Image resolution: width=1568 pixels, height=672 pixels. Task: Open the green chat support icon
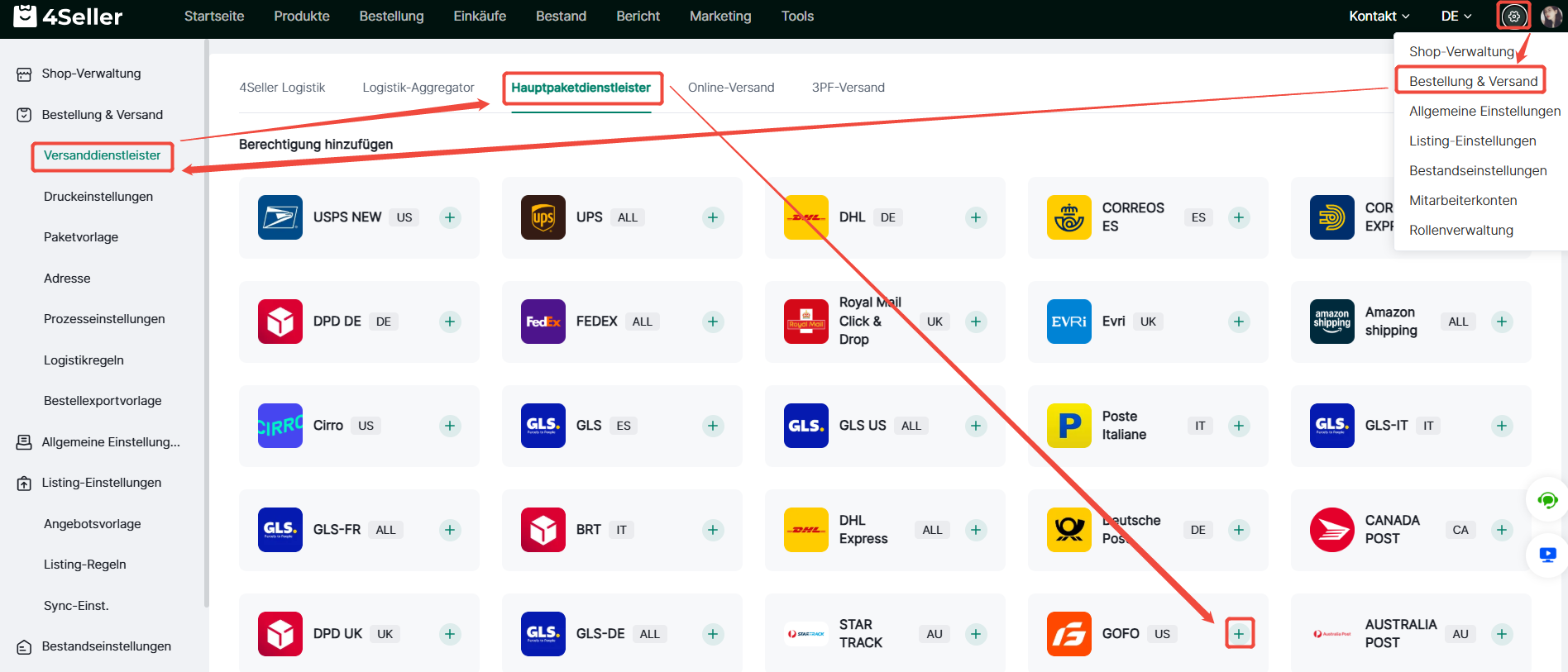point(1547,499)
